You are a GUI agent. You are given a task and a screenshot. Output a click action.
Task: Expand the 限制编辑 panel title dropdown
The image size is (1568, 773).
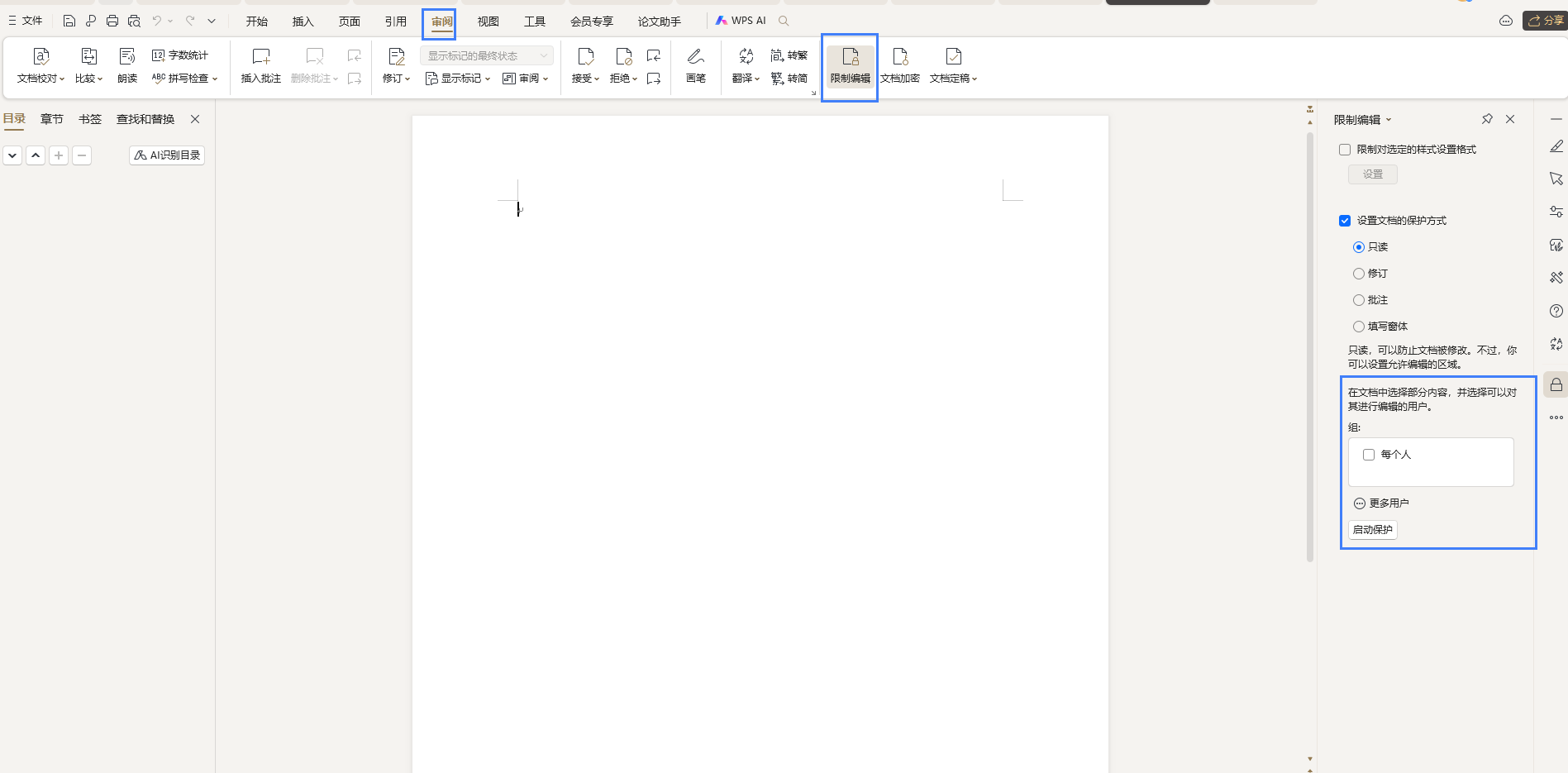[1389, 120]
